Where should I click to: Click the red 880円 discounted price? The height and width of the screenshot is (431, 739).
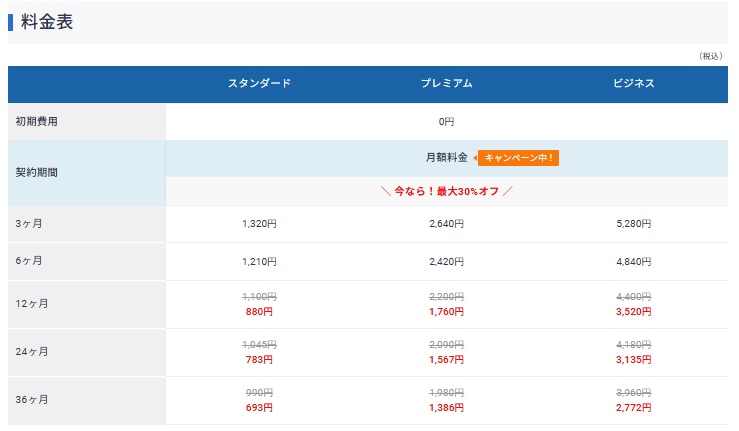click(x=259, y=312)
